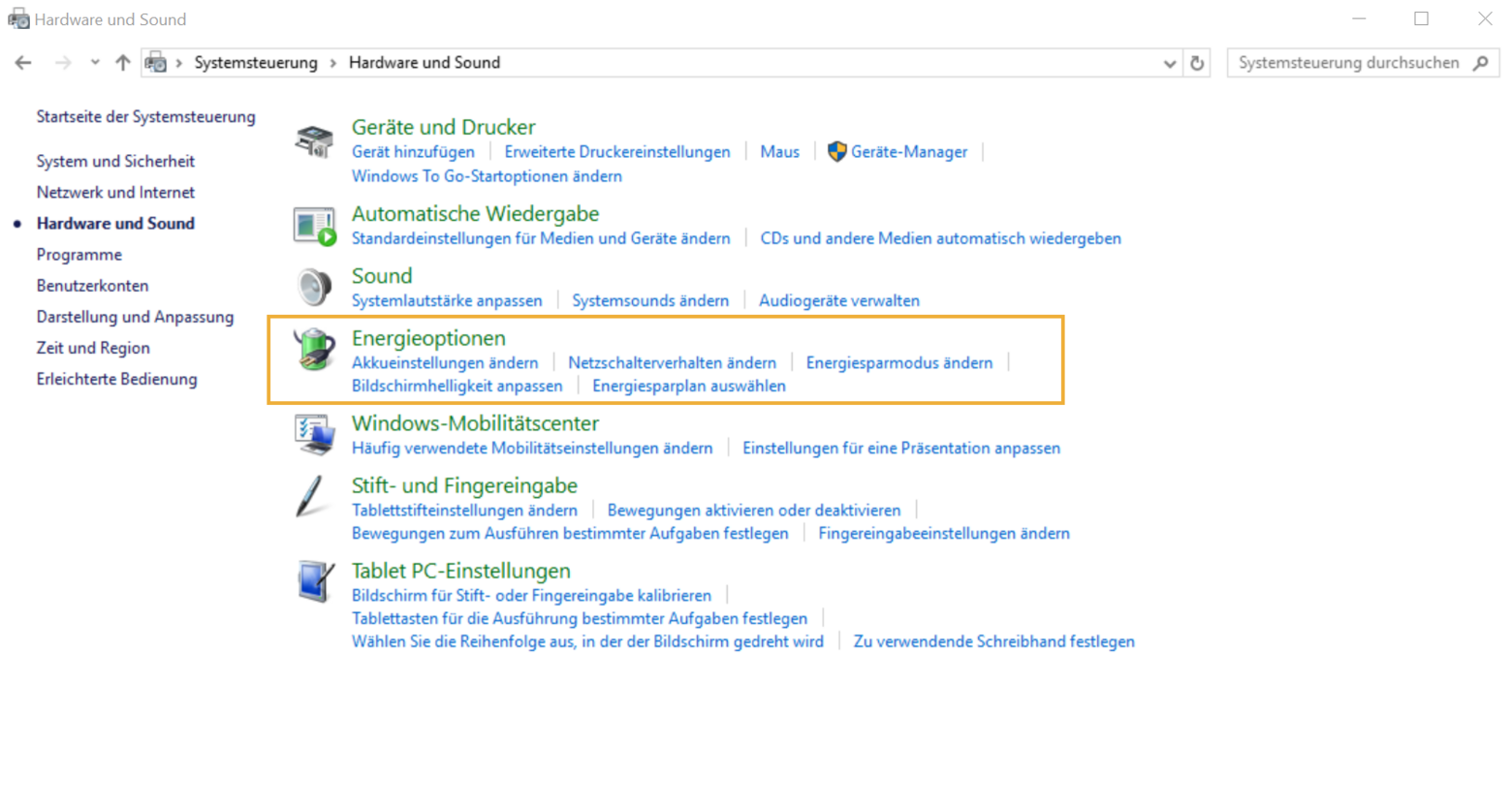Screen dimensions: 1512x808
Task: Open the Darstellung und Anpassung category
Action: point(135,316)
